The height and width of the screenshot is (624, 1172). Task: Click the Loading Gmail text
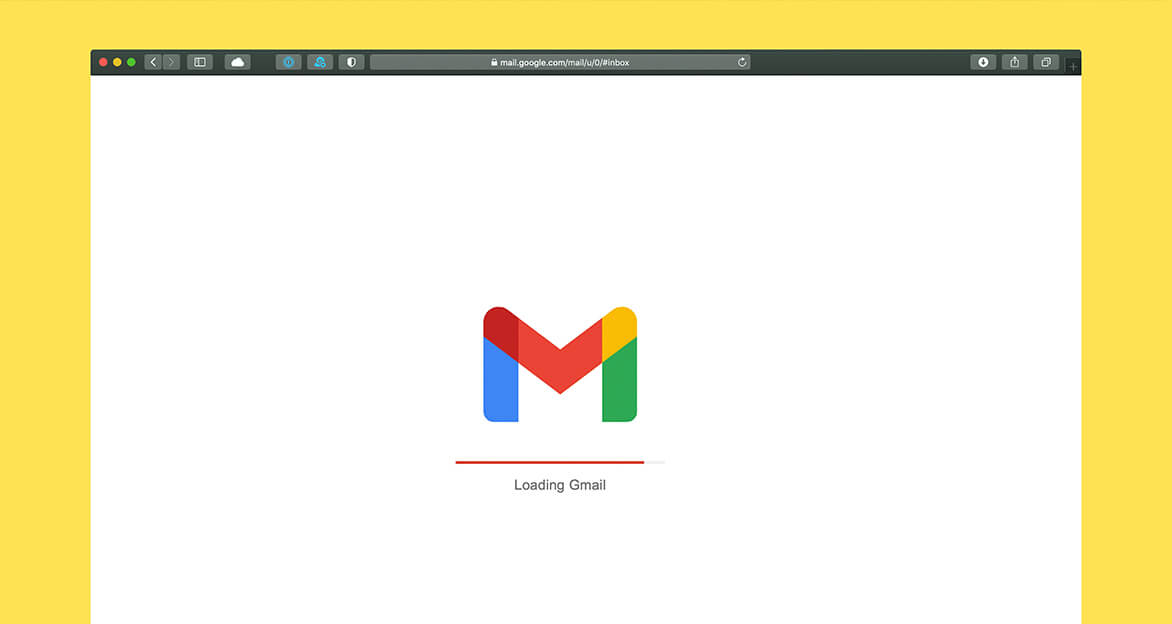[x=560, y=485]
